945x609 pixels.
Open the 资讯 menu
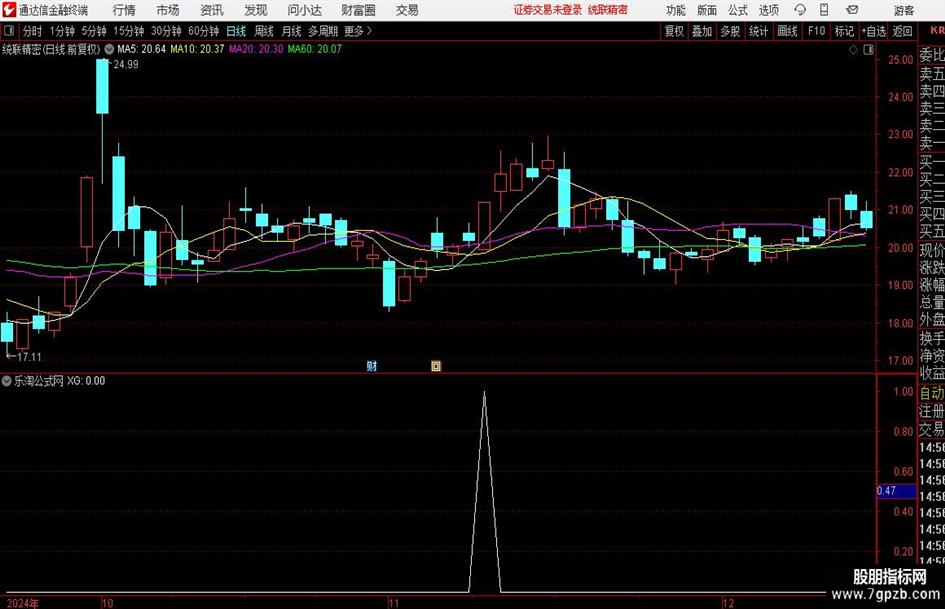[212, 10]
